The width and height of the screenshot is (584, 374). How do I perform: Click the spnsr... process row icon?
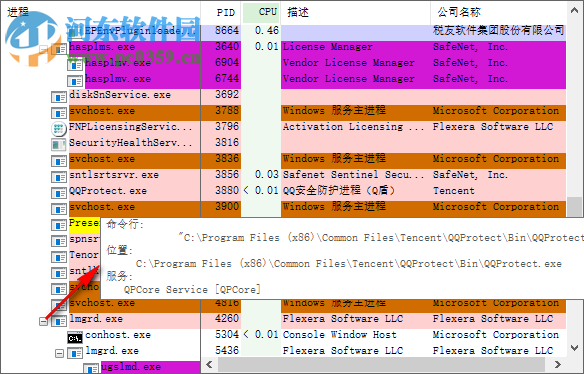59,241
